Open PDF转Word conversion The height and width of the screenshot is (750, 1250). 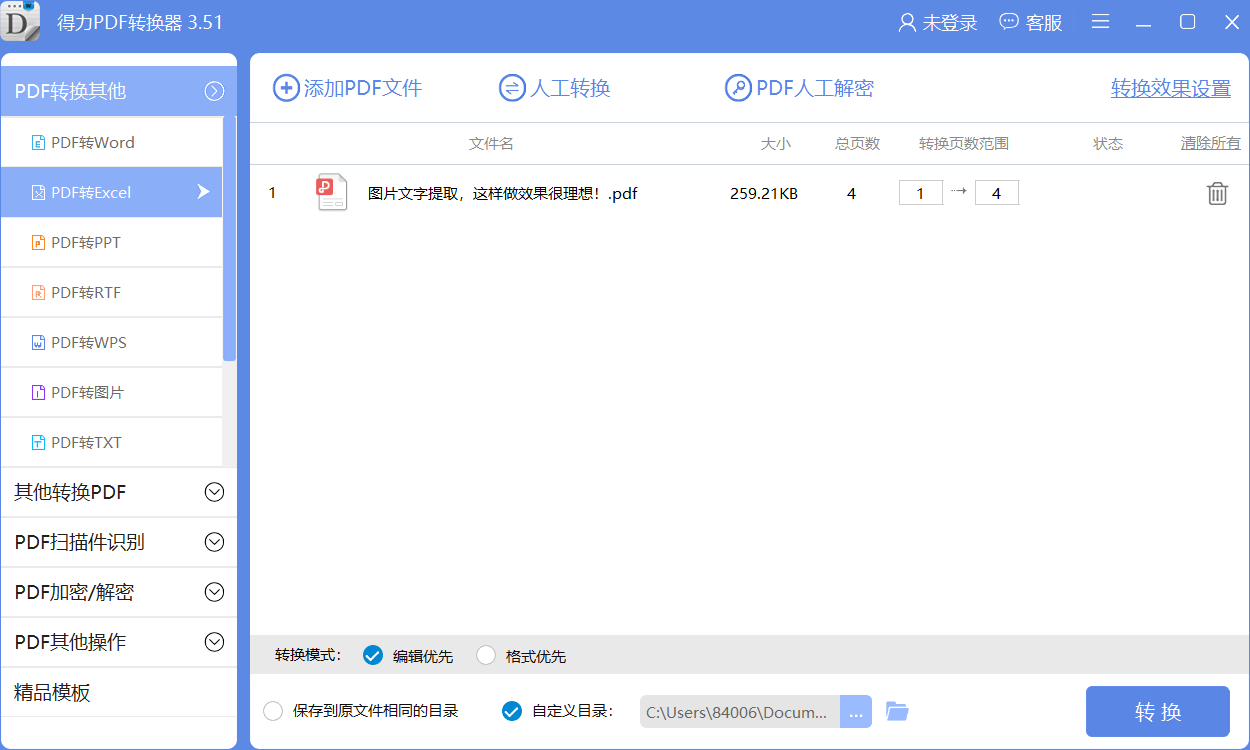coord(111,142)
